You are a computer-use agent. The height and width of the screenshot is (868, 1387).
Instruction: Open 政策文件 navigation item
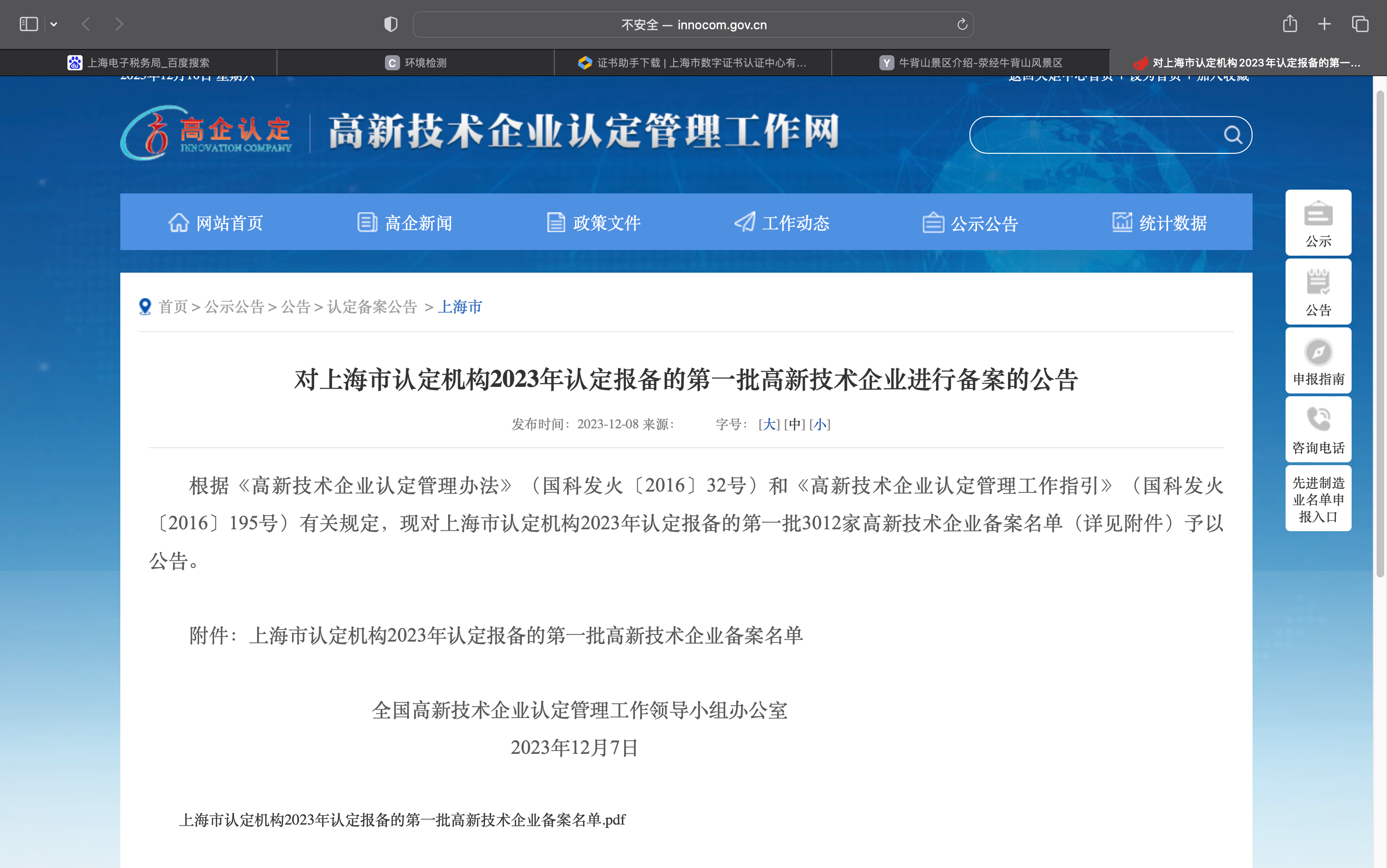pyautogui.click(x=593, y=223)
